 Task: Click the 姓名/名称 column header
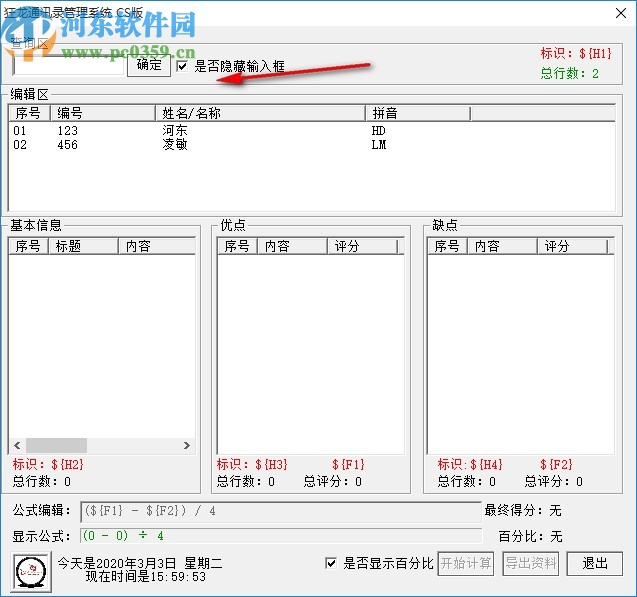260,113
